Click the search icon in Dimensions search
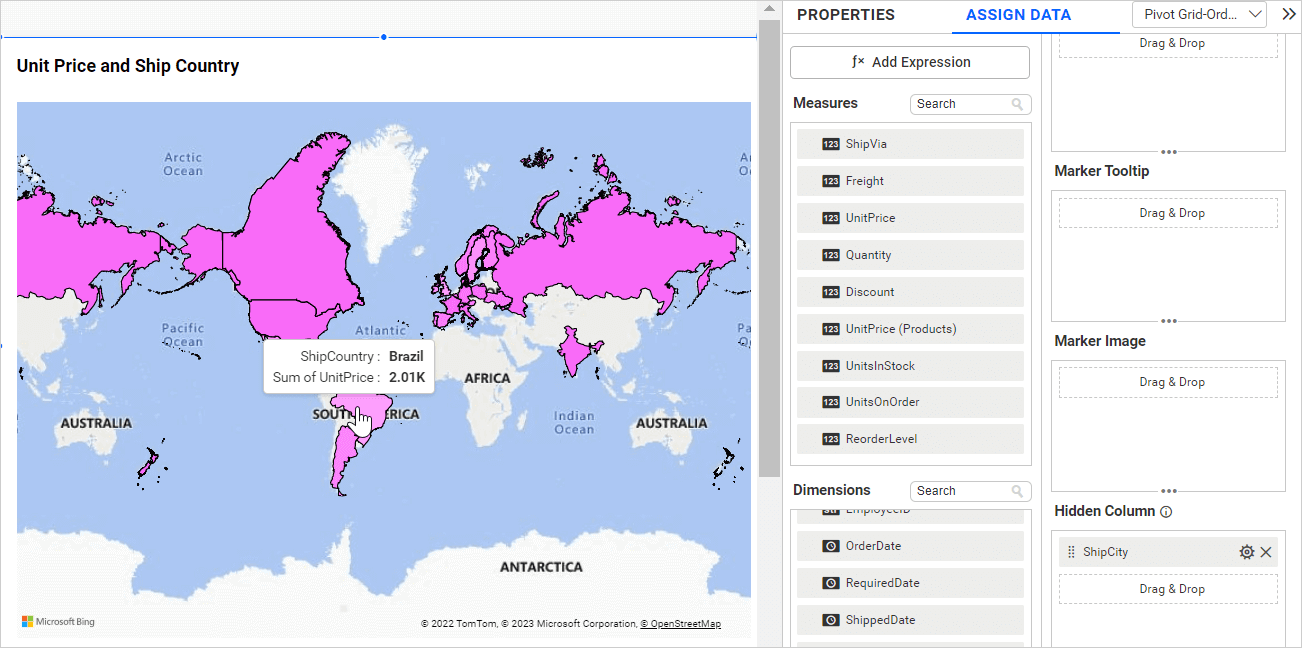This screenshot has height=648, width=1302. (1017, 491)
